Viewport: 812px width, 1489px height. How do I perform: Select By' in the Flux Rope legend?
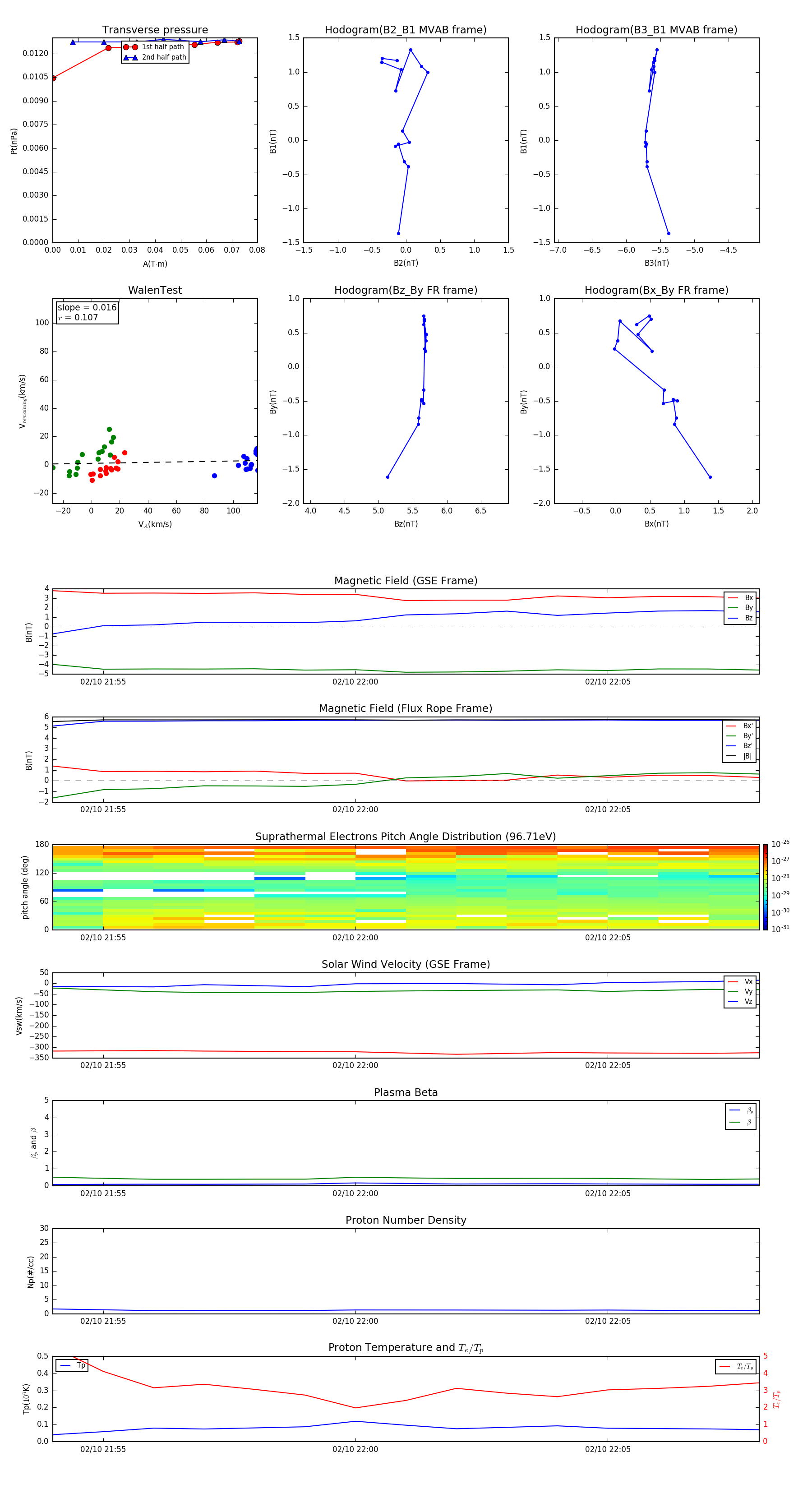pos(740,736)
